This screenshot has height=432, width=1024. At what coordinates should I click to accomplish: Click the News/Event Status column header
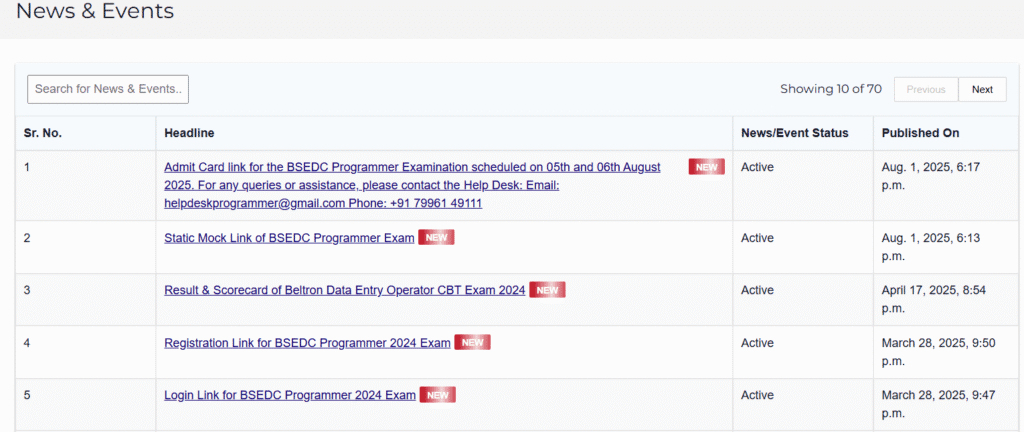tap(795, 133)
